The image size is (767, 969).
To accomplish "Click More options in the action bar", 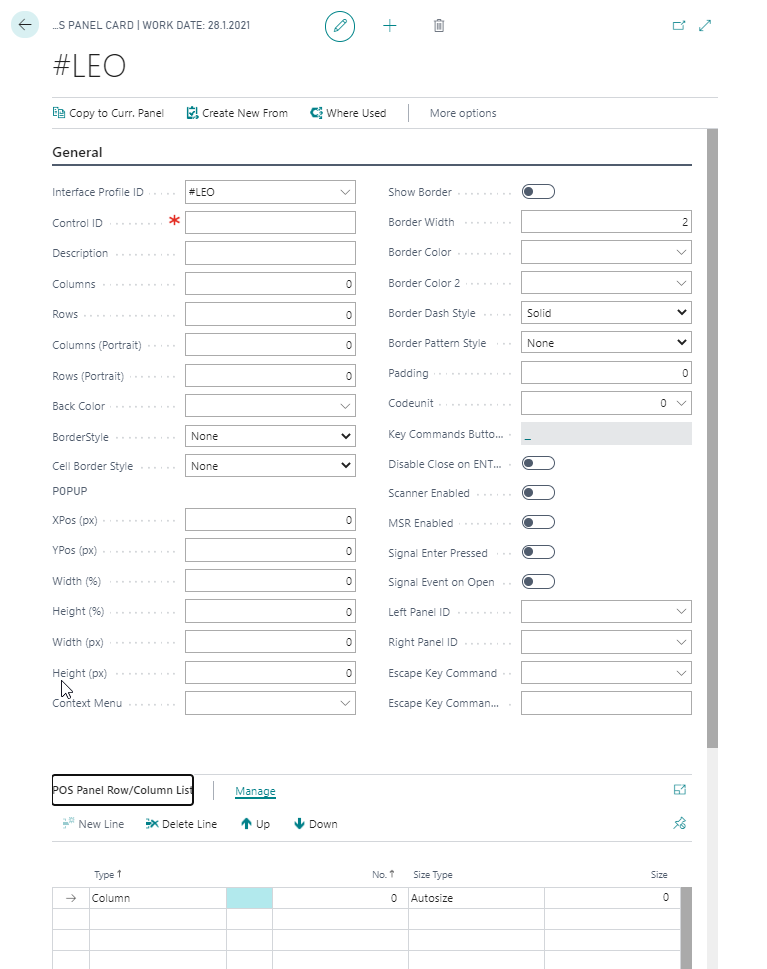I will click(x=463, y=113).
